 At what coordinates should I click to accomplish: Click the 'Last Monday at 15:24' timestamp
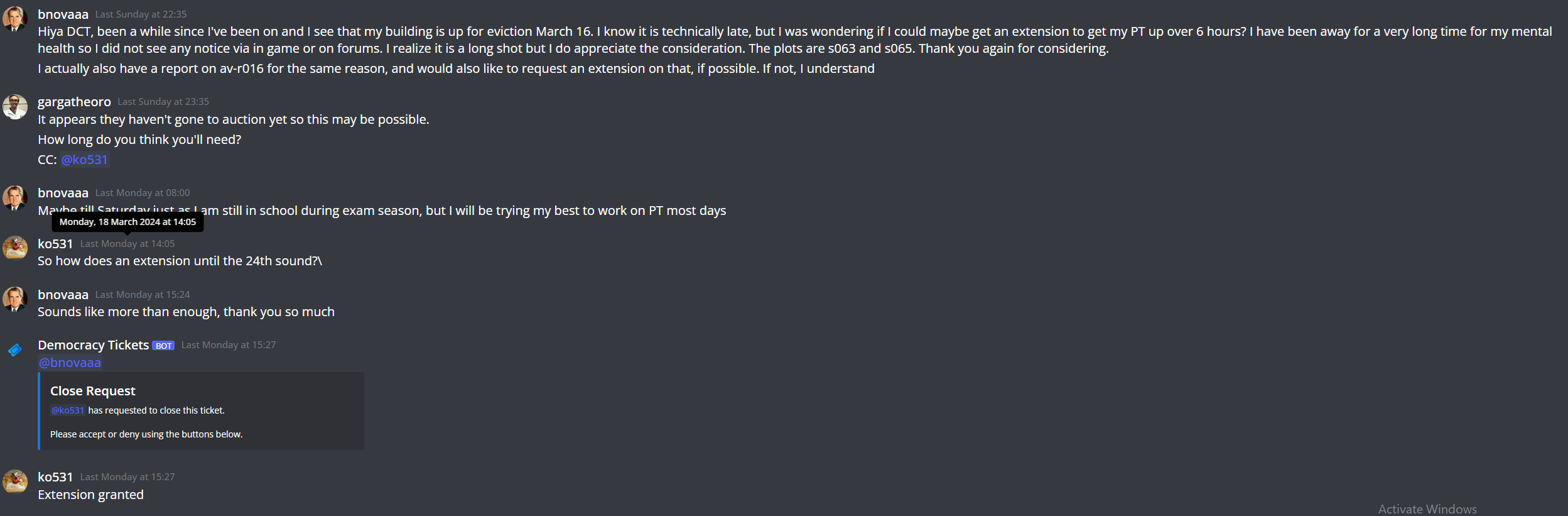(143, 295)
